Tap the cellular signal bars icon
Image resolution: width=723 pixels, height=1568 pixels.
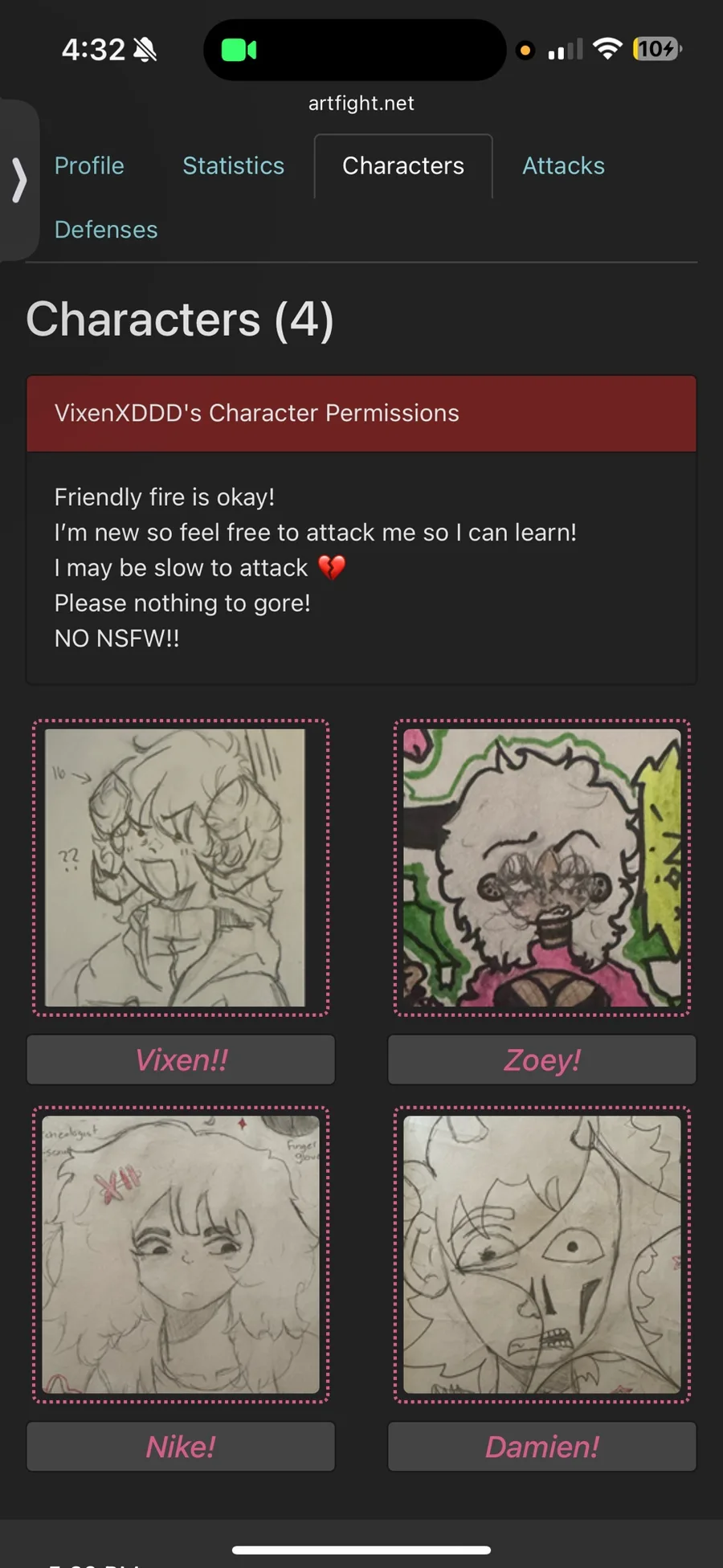coord(565,50)
